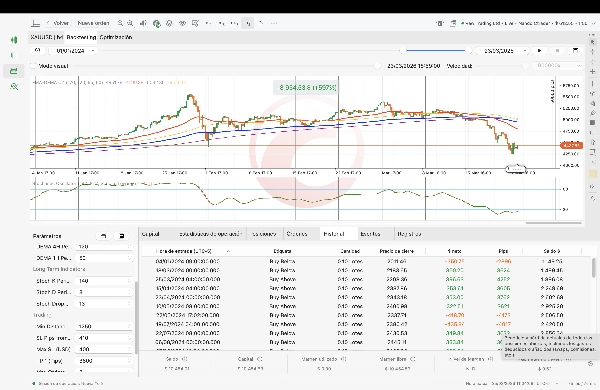Click right handle of date range slider

(468, 51)
